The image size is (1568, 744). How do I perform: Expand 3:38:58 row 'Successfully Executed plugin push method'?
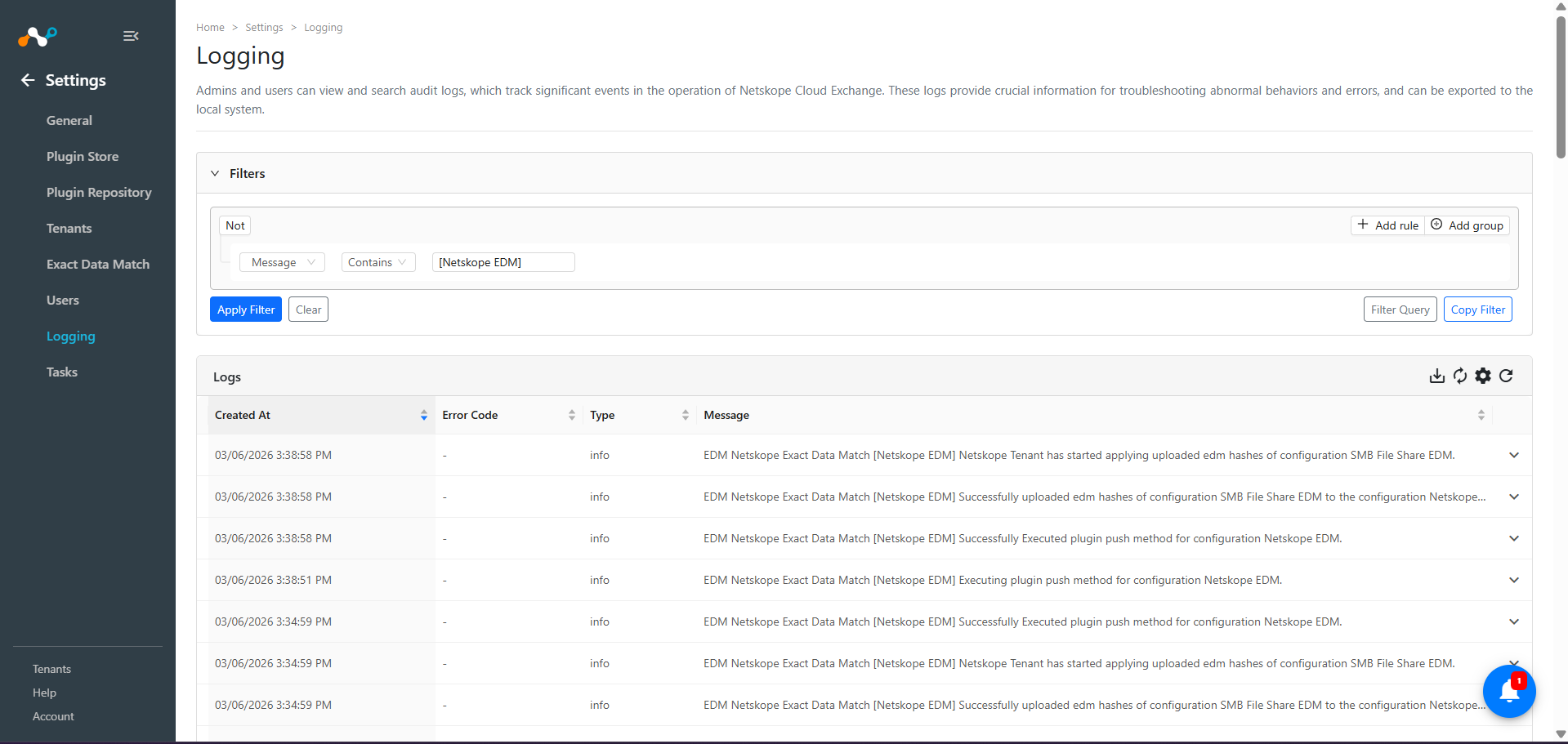(1514, 538)
